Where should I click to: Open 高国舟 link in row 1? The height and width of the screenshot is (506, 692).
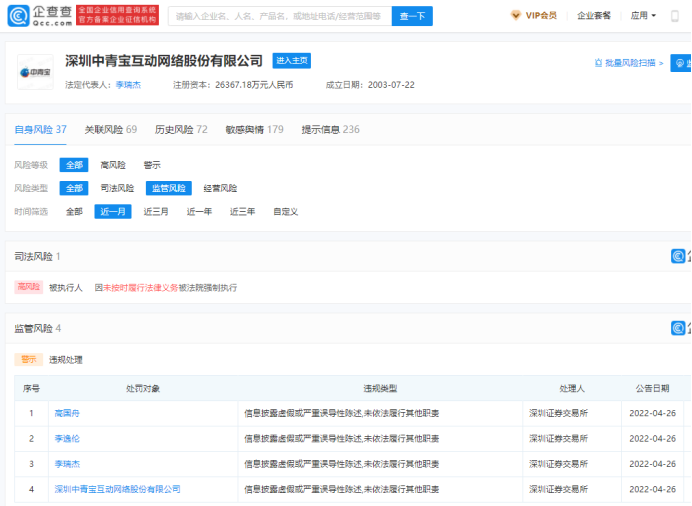coord(67,413)
